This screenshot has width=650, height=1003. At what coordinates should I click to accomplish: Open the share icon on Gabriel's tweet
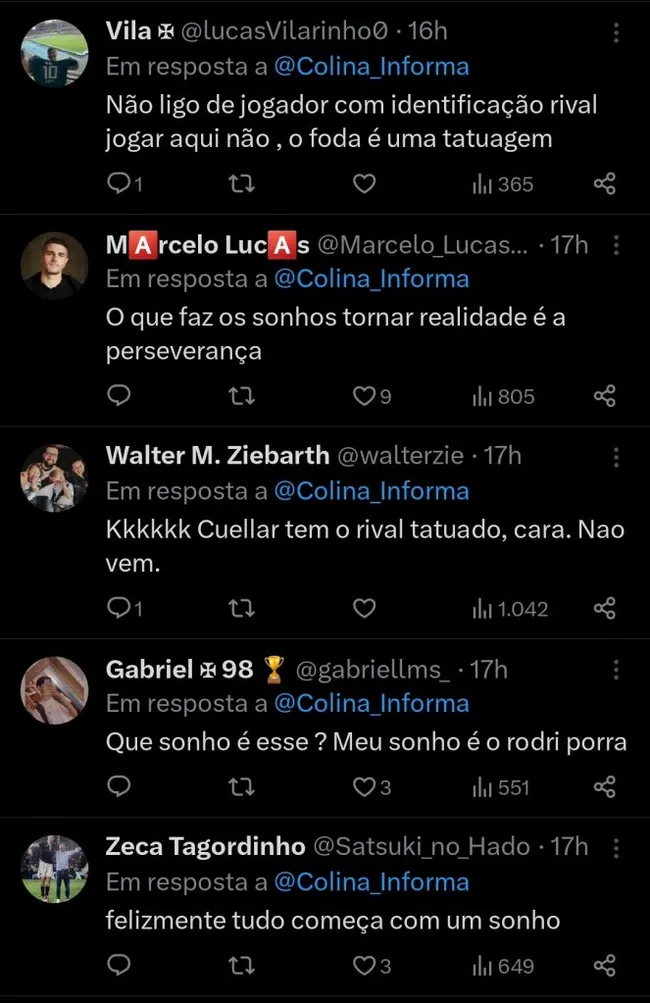[x=604, y=787]
